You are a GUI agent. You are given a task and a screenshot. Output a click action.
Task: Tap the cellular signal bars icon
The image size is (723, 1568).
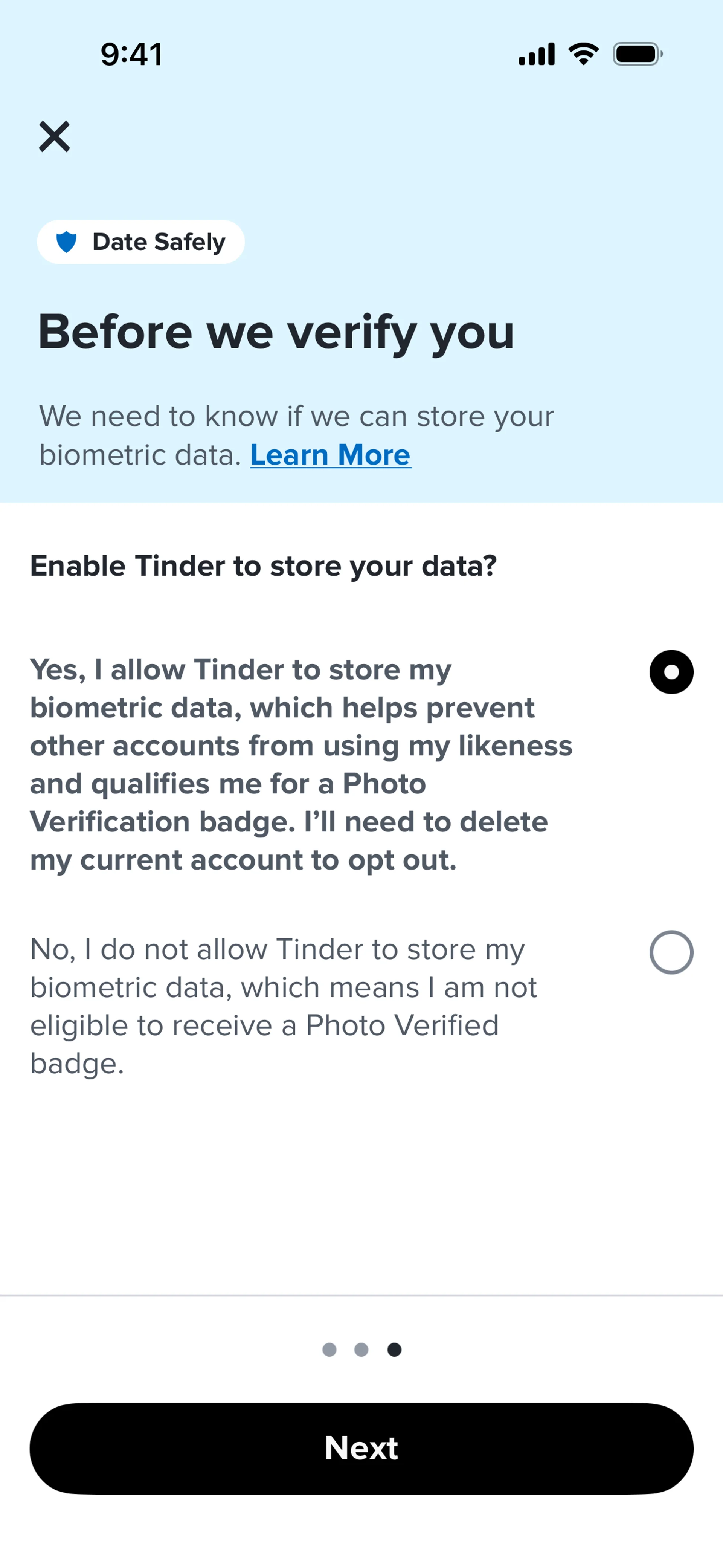(x=536, y=54)
